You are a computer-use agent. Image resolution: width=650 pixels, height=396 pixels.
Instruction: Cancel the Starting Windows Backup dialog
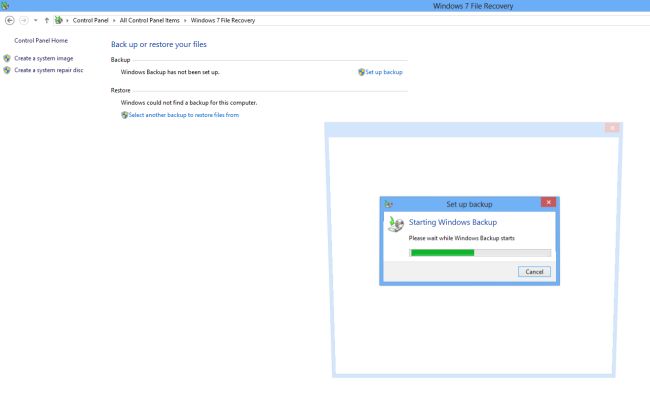[x=534, y=272]
